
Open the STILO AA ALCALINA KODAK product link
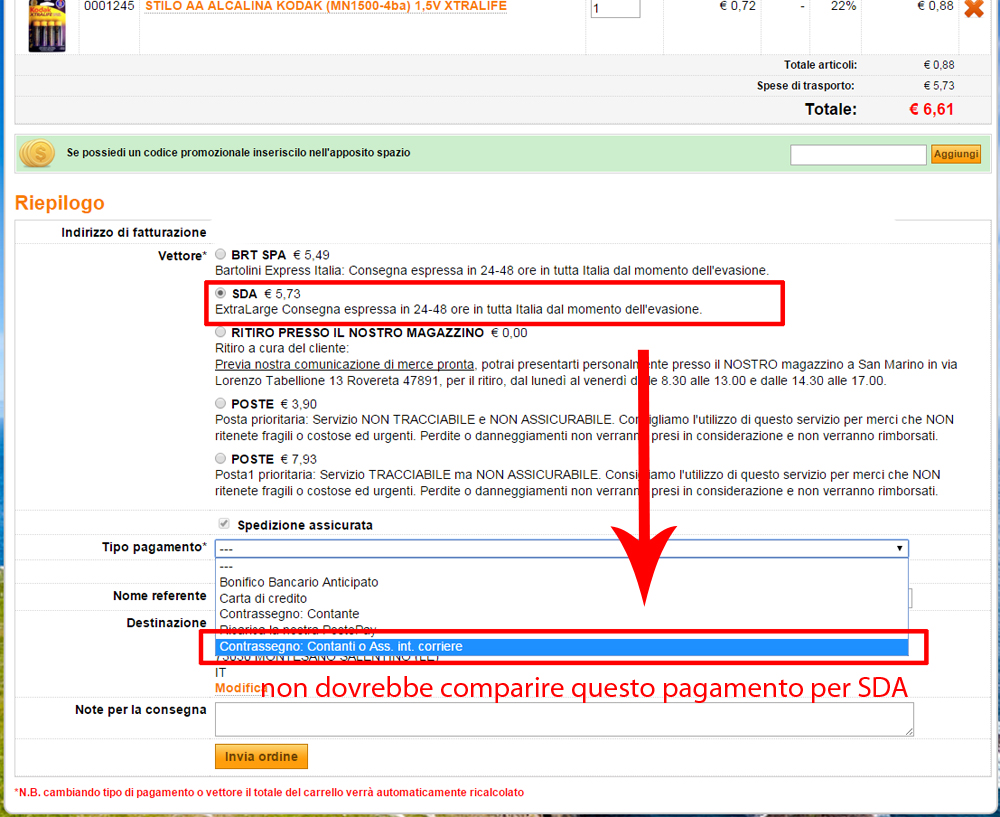coord(326,6)
